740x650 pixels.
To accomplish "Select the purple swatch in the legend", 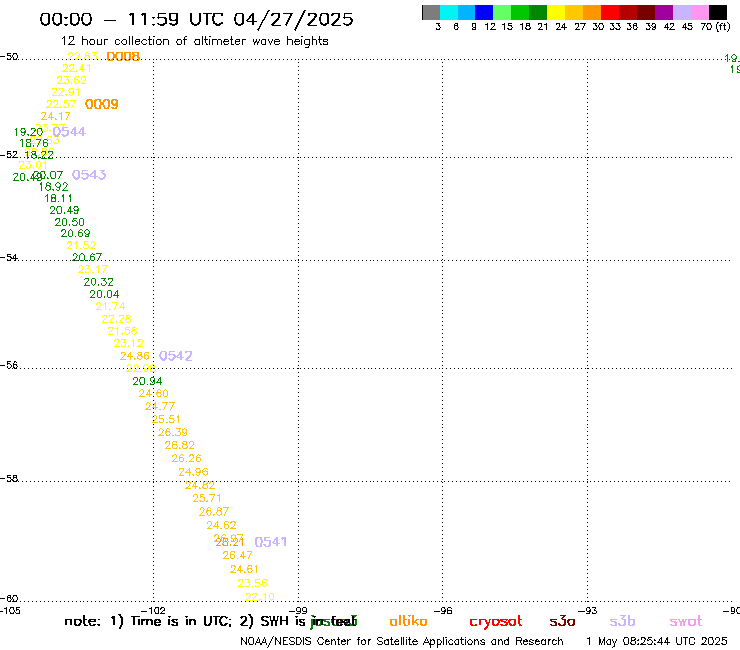I will (x=664, y=12).
